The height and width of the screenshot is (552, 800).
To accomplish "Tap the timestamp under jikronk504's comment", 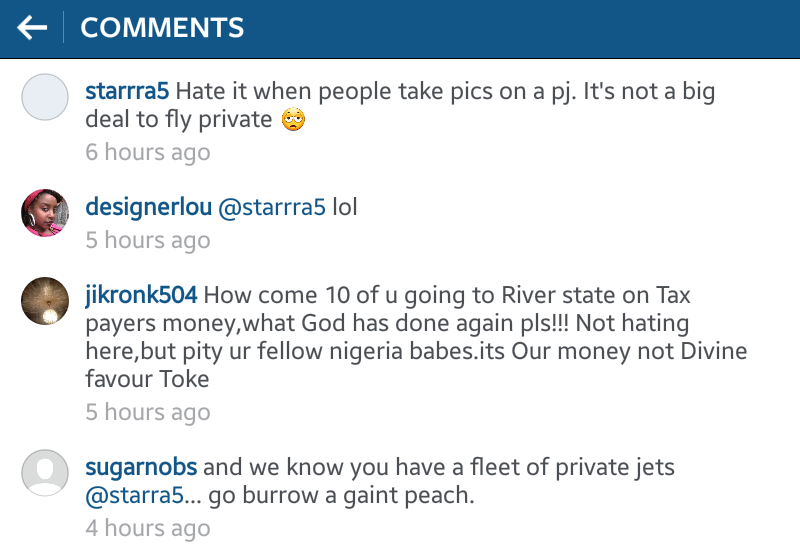I will pyautogui.click(x=148, y=413).
